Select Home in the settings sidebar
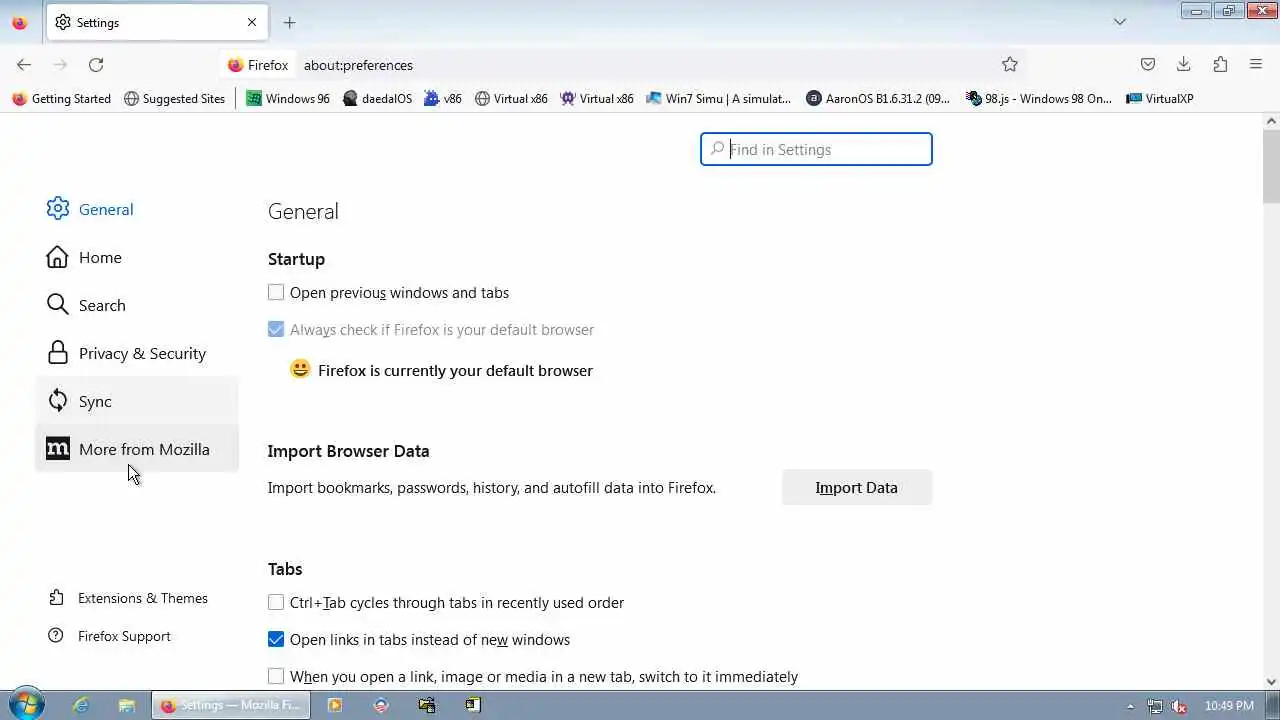1280x720 pixels. coord(137,257)
